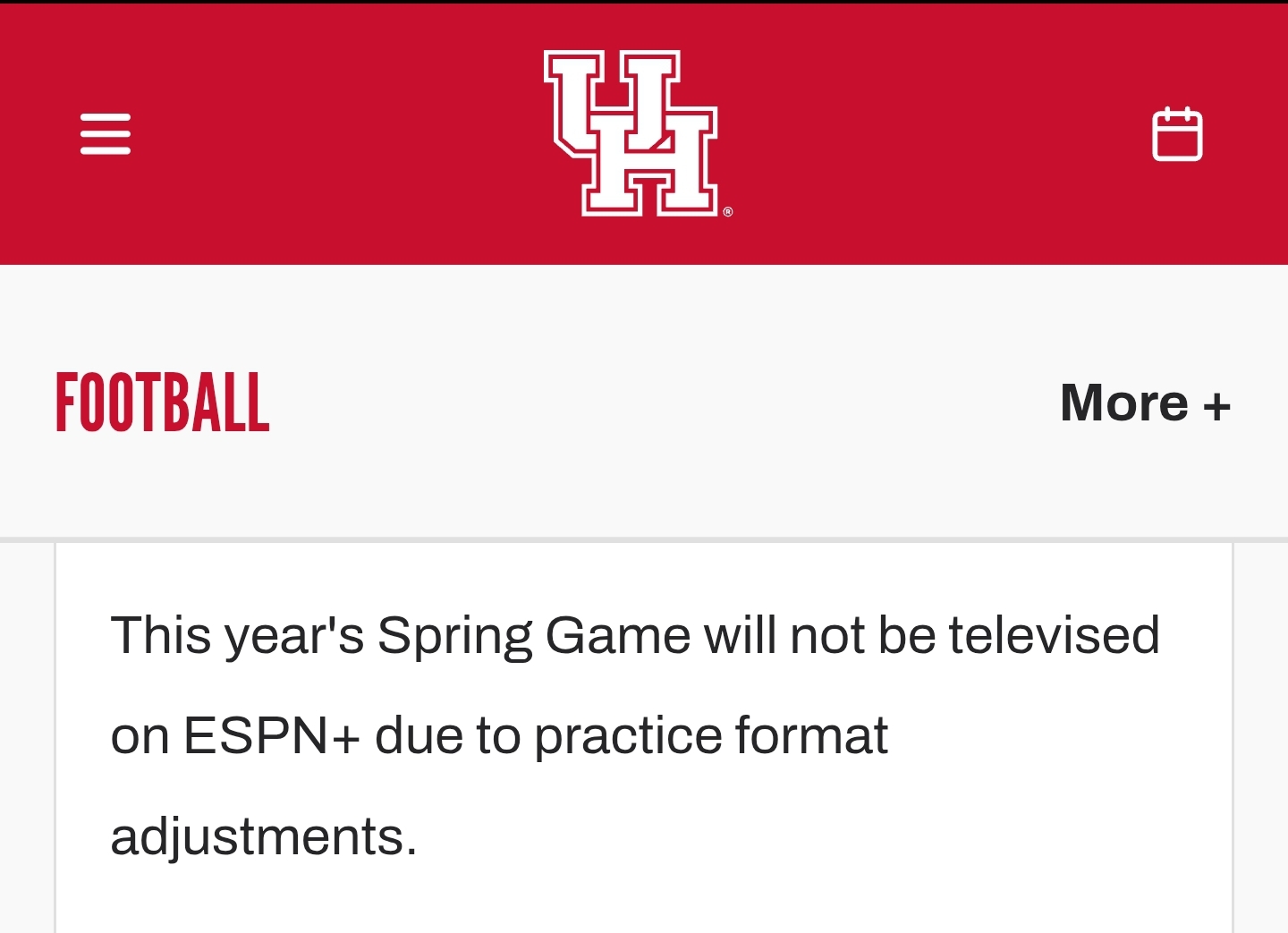Click the word televised
The width and height of the screenshot is (1288, 933).
1055,635
